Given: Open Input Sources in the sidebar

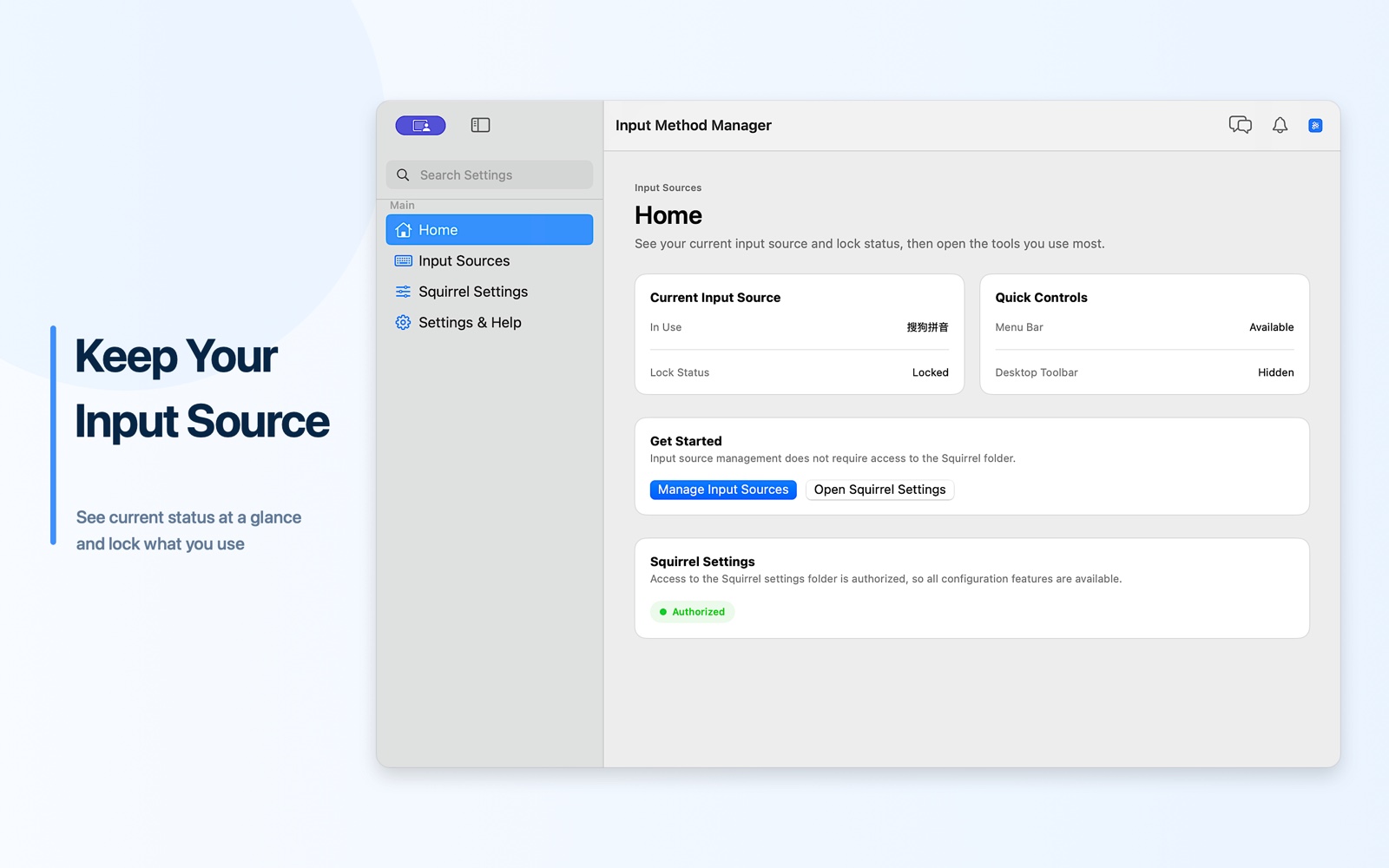Looking at the screenshot, I should click(x=490, y=260).
